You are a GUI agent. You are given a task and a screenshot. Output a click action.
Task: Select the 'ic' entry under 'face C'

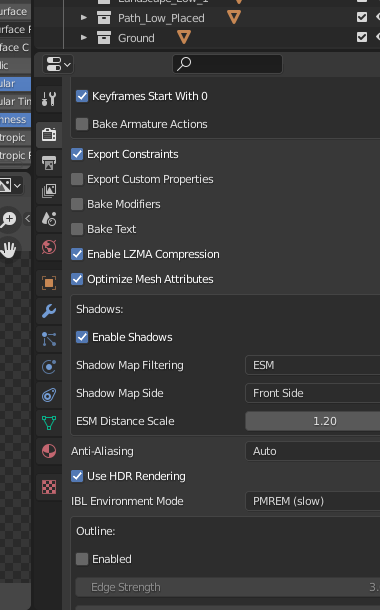15,65
